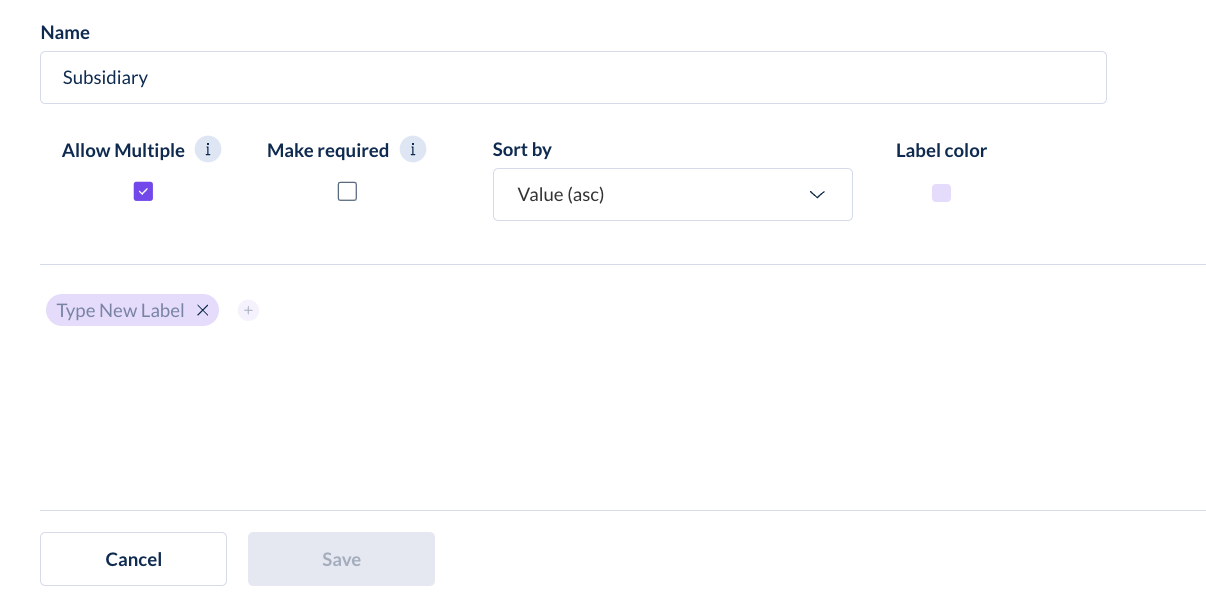Image resolution: width=1206 pixels, height=604 pixels.
Task: Click the chevron arrow in Sort by
Action: point(817,194)
